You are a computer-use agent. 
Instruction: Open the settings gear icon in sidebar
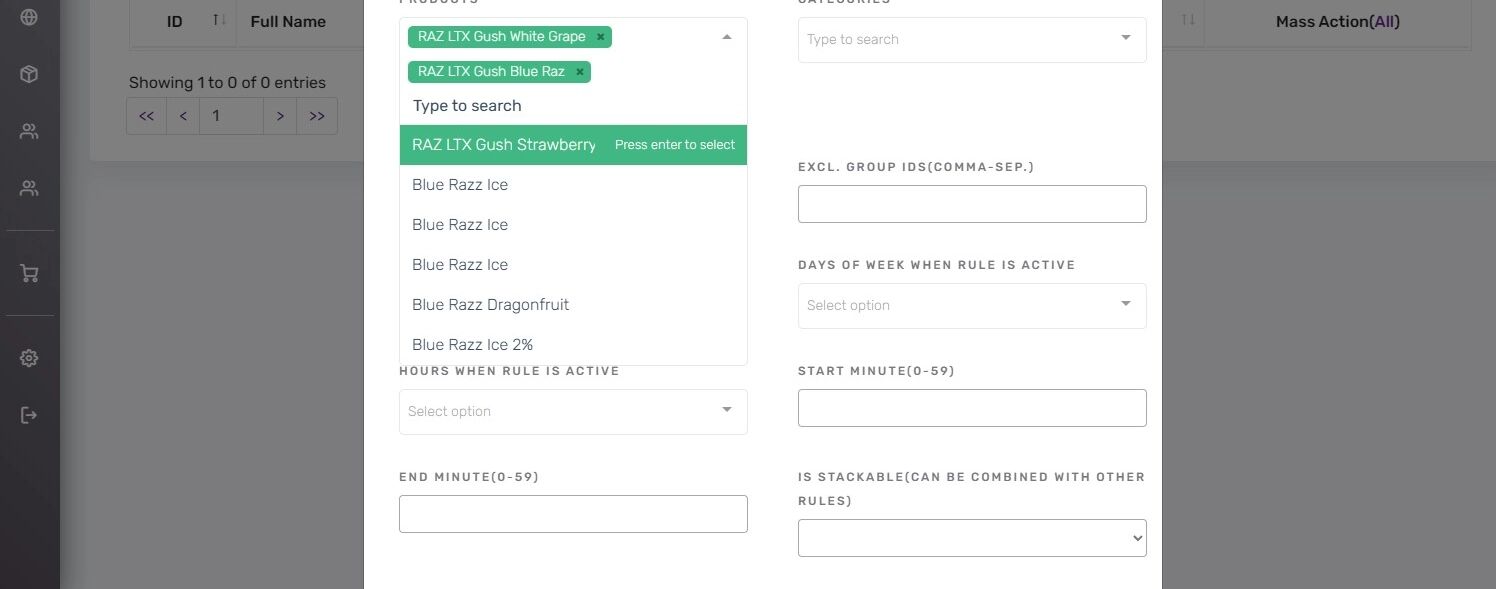(x=29, y=358)
